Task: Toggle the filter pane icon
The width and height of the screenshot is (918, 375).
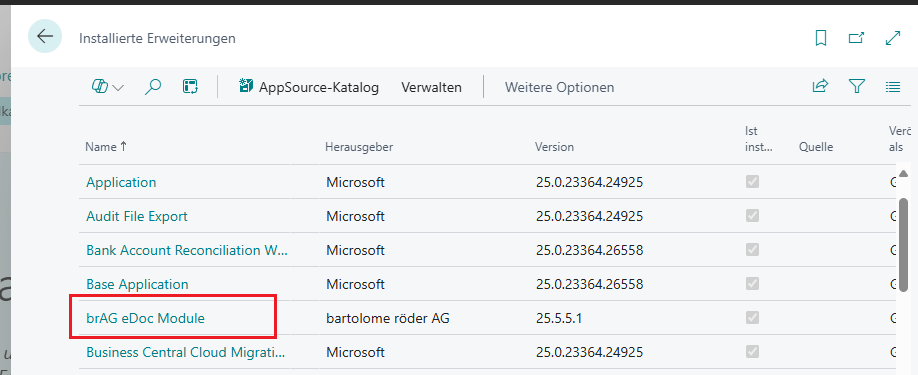Action: pos(857,87)
